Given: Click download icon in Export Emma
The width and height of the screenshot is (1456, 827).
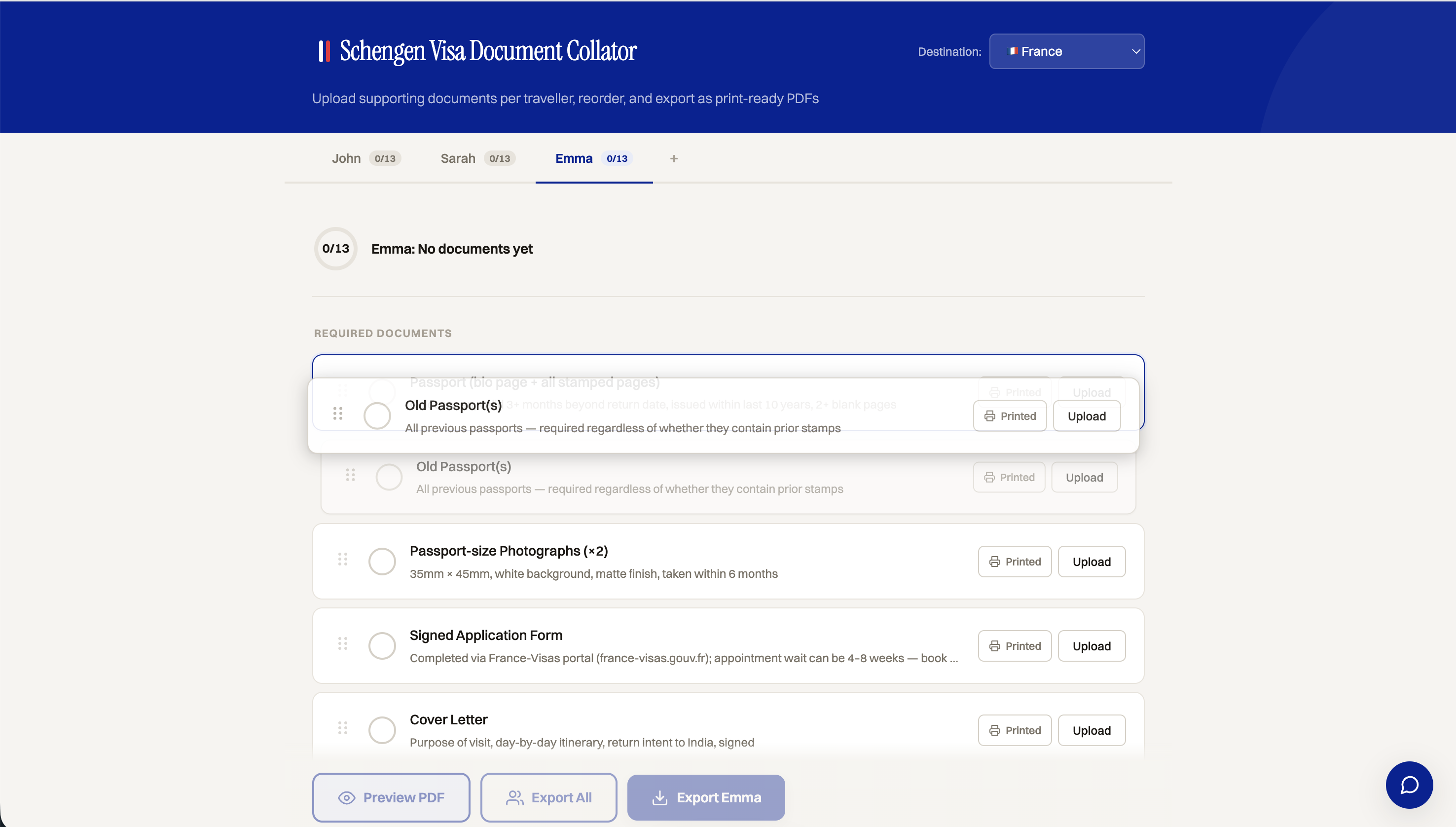Looking at the screenshot, I should [659, 798].
